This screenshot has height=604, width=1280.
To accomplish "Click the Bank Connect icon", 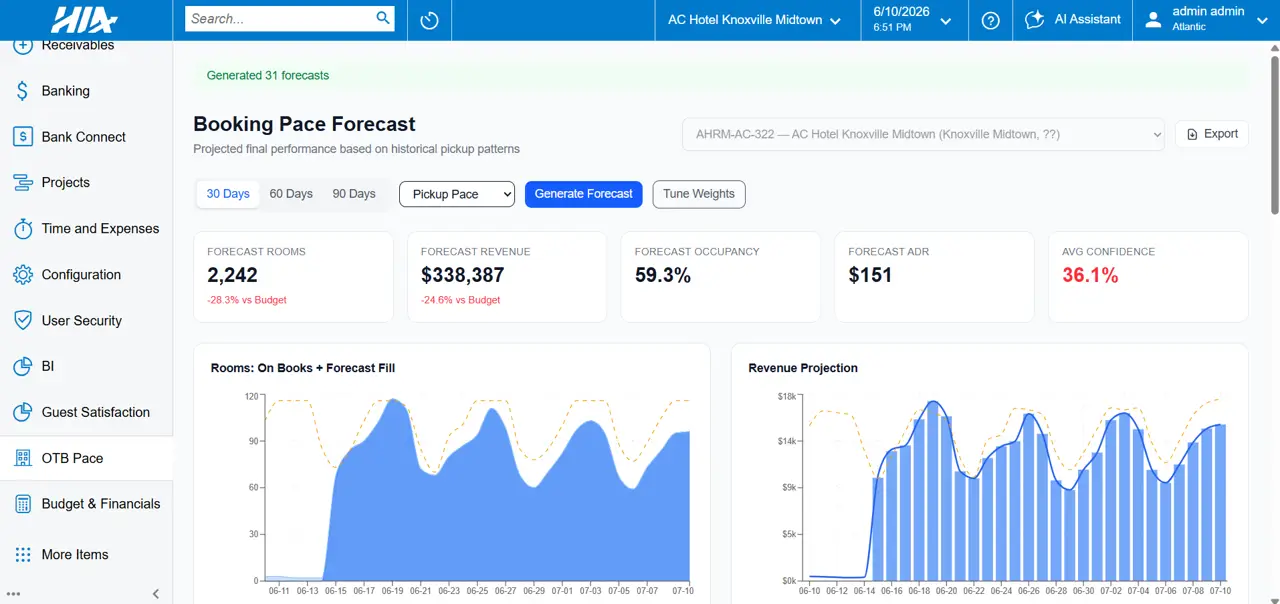I will [x=23, y=137].
